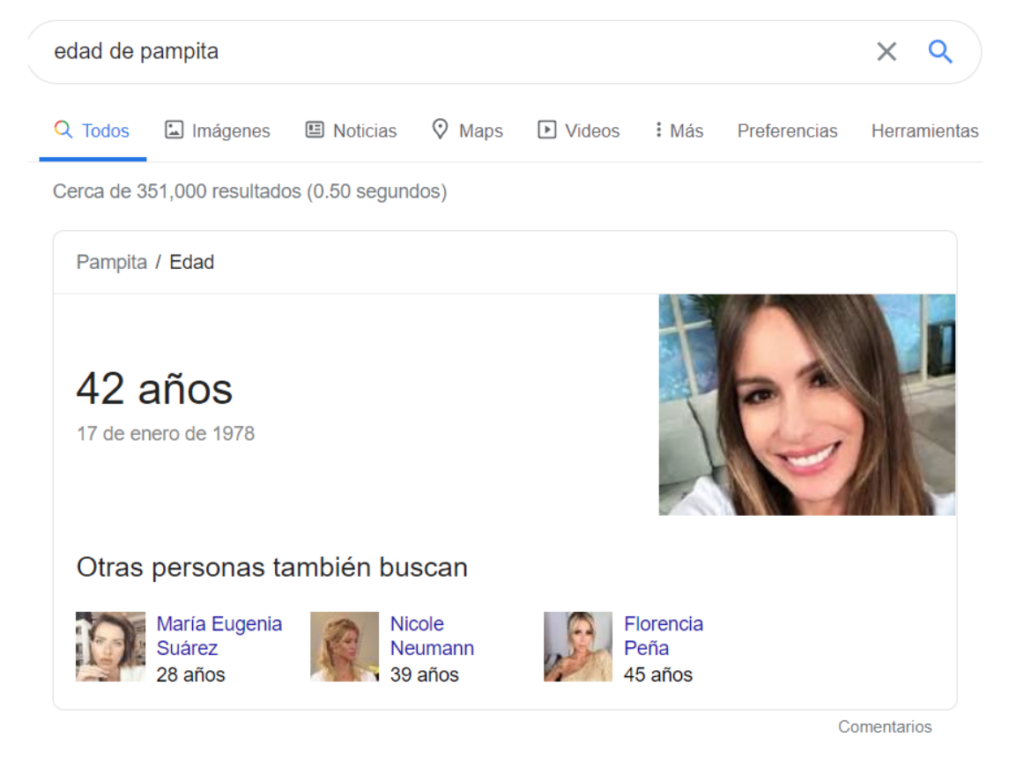Click the "45 años" text
Viewport: 1024px width, 760px height.
tap(658, 674)
